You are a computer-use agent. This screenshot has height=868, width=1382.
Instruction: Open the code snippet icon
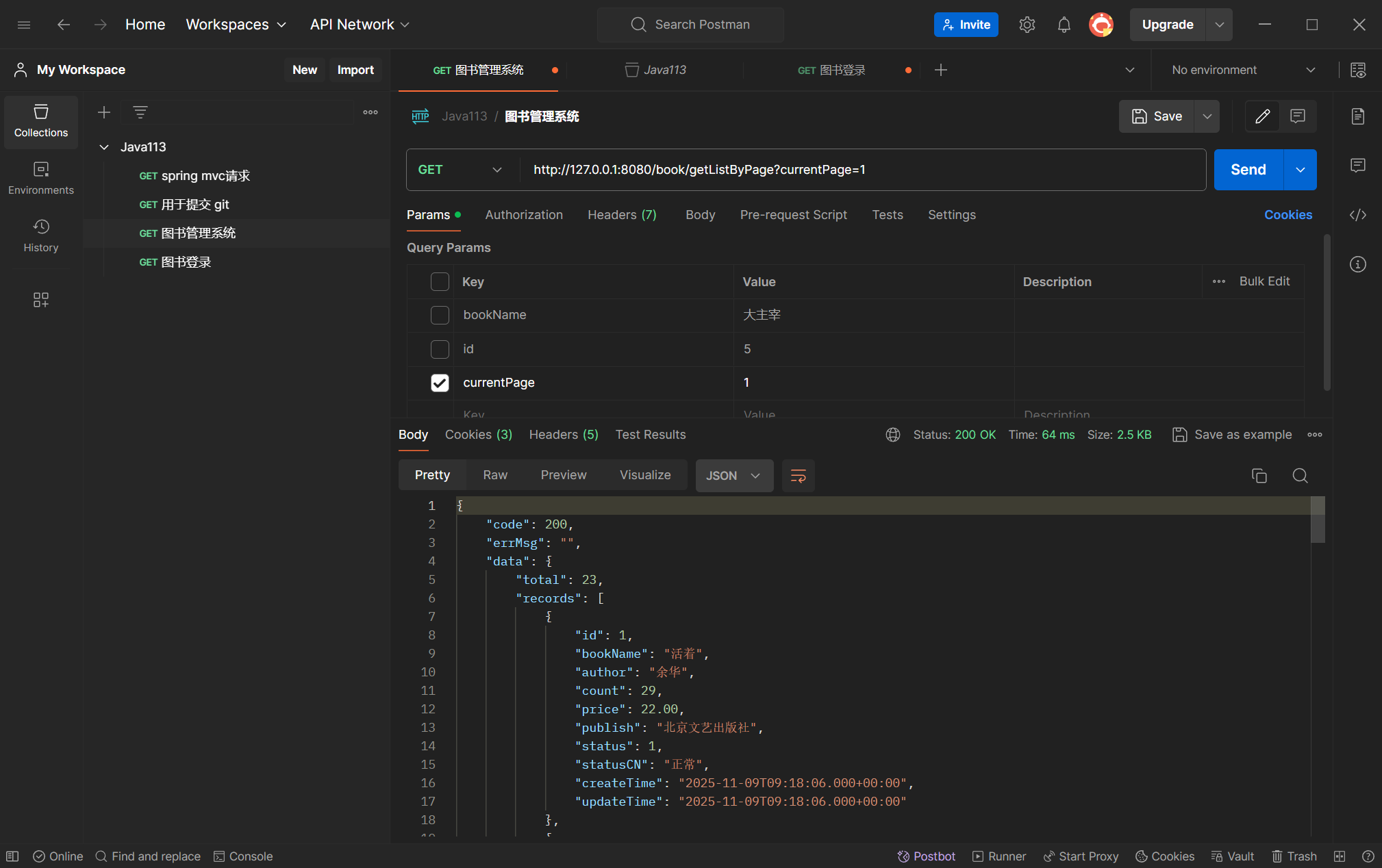(1358, 215)
